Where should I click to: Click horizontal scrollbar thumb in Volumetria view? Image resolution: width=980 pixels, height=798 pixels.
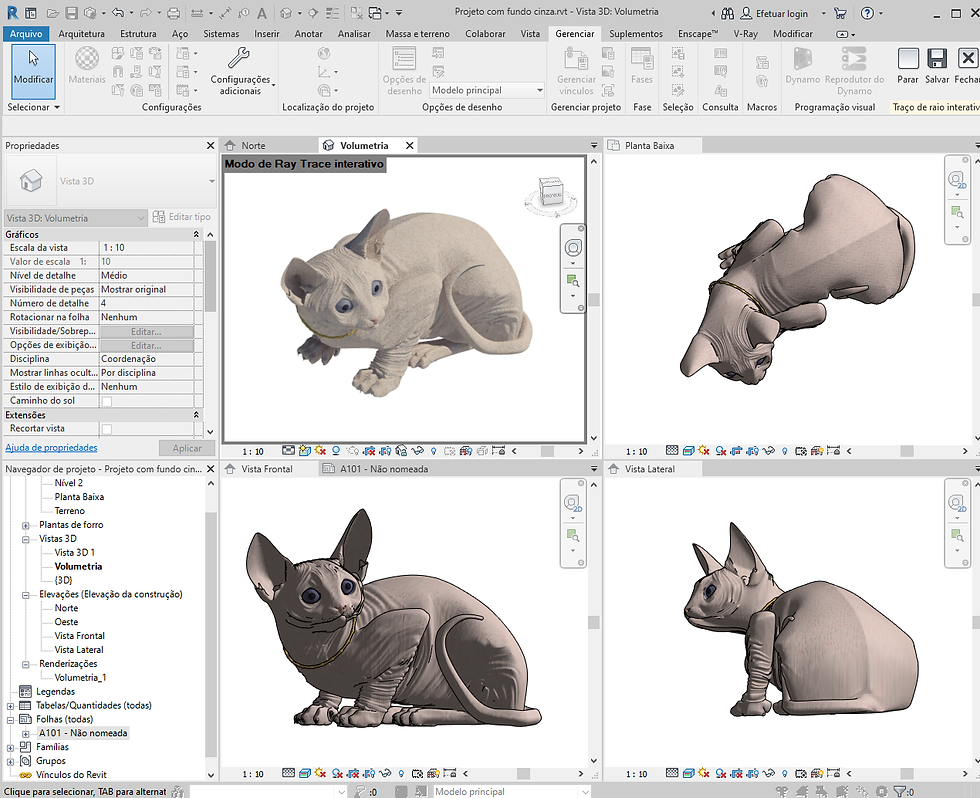(547, 451)
